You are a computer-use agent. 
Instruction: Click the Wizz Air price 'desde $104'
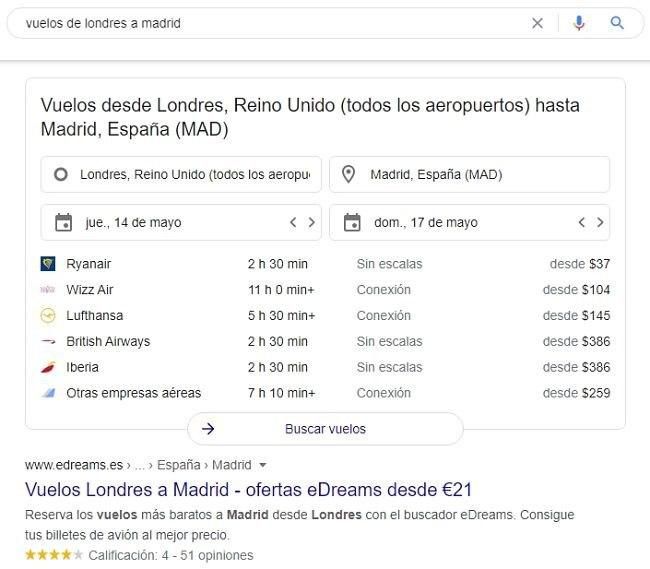pyautogui.click(x=576, y=290)
